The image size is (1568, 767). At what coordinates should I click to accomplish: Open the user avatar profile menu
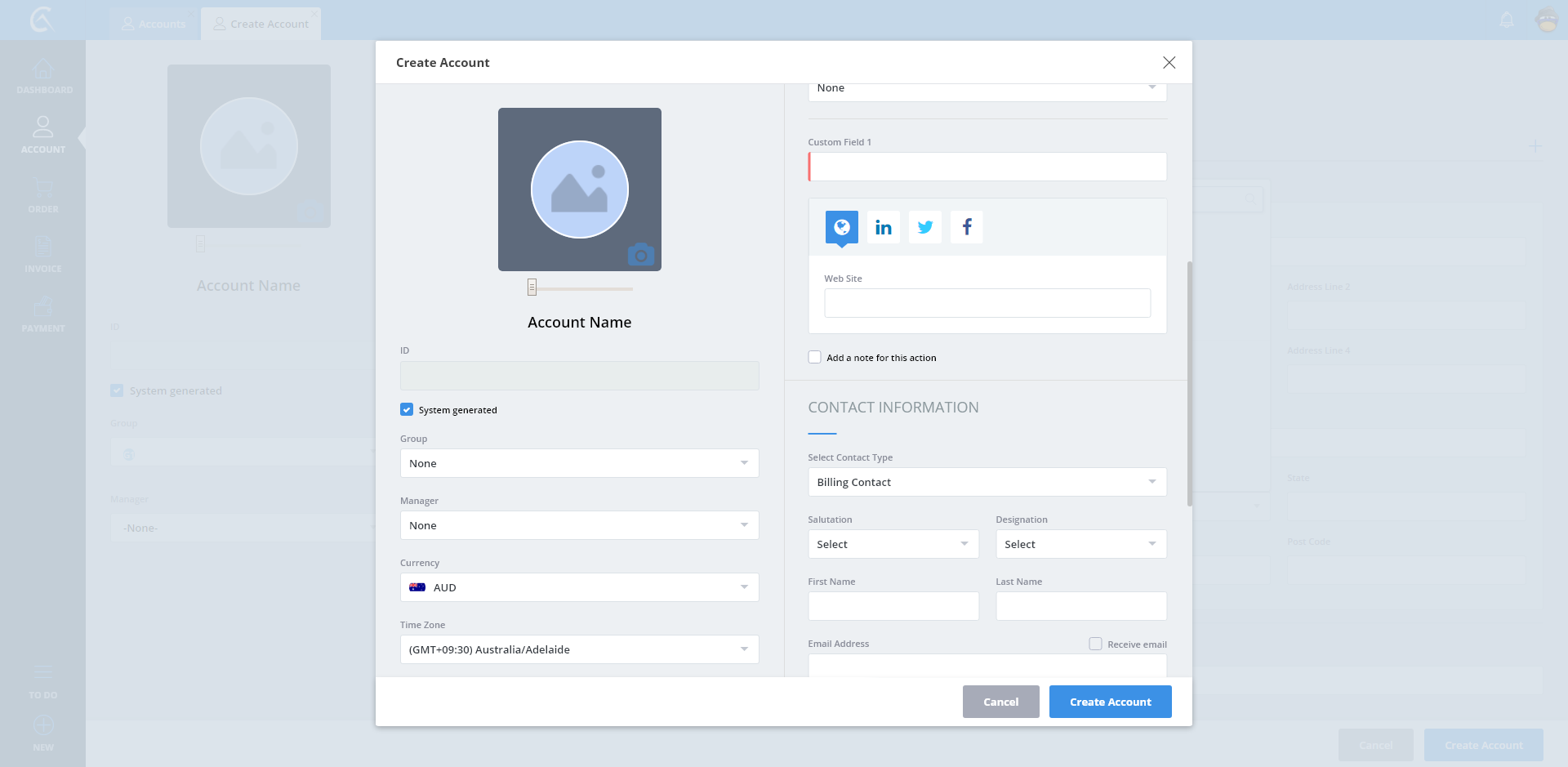coord(1547,20)
